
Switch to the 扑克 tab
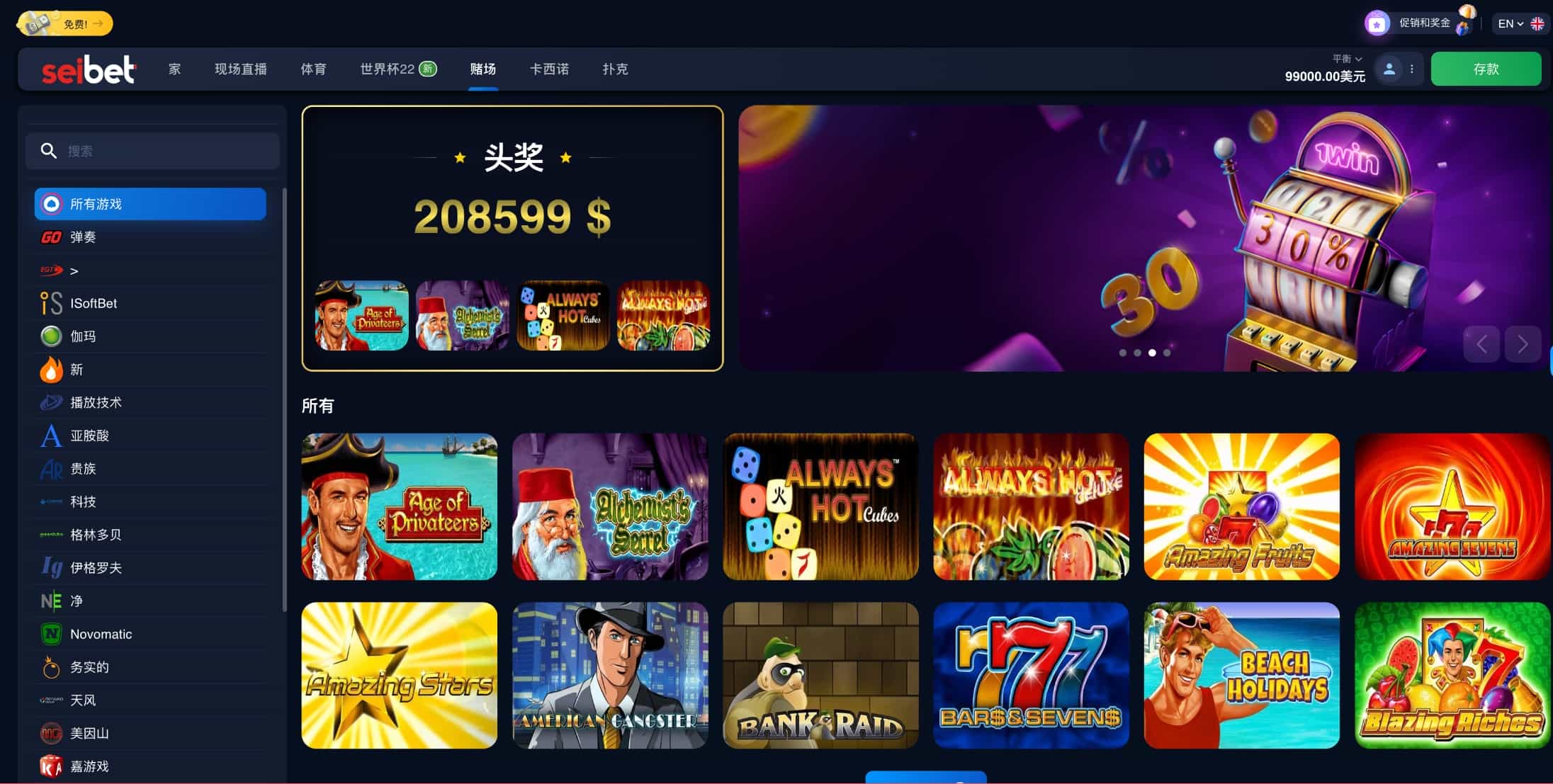615,69
